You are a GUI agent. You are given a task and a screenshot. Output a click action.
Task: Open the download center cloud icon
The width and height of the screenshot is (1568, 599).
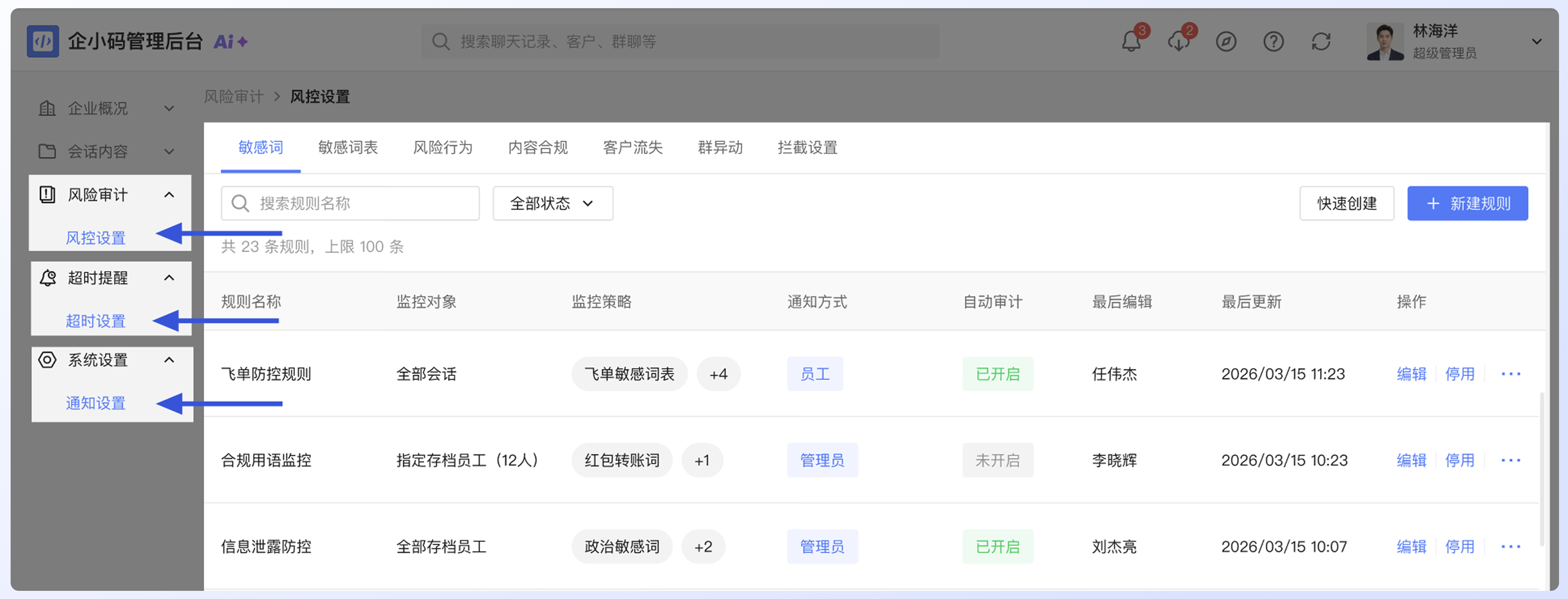(1178, 41)
